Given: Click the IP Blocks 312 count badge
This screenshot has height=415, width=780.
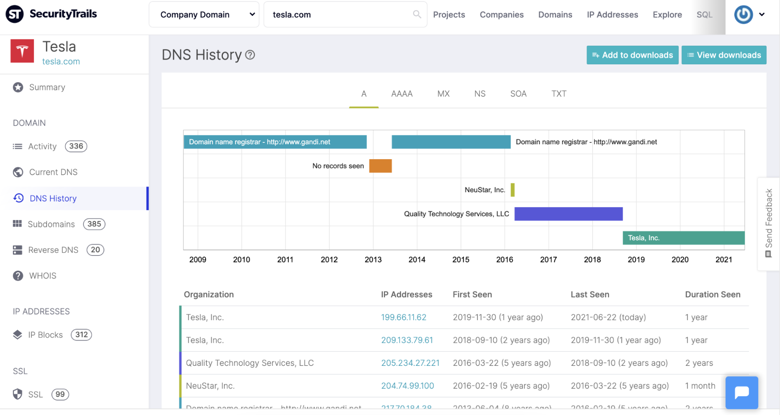Looking at the screenshot, I should pos(82,334).
